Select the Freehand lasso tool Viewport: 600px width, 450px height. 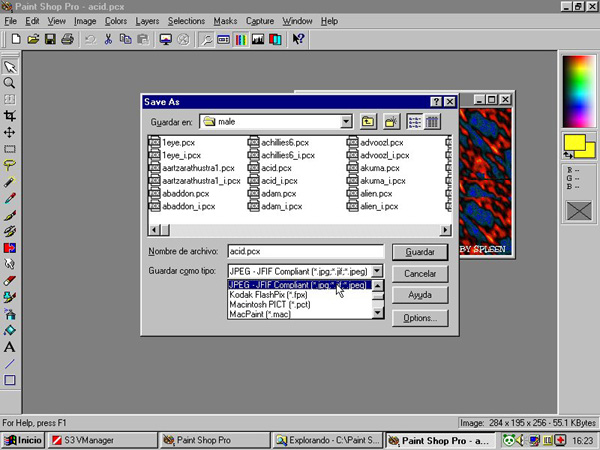(x=10, y=165)
